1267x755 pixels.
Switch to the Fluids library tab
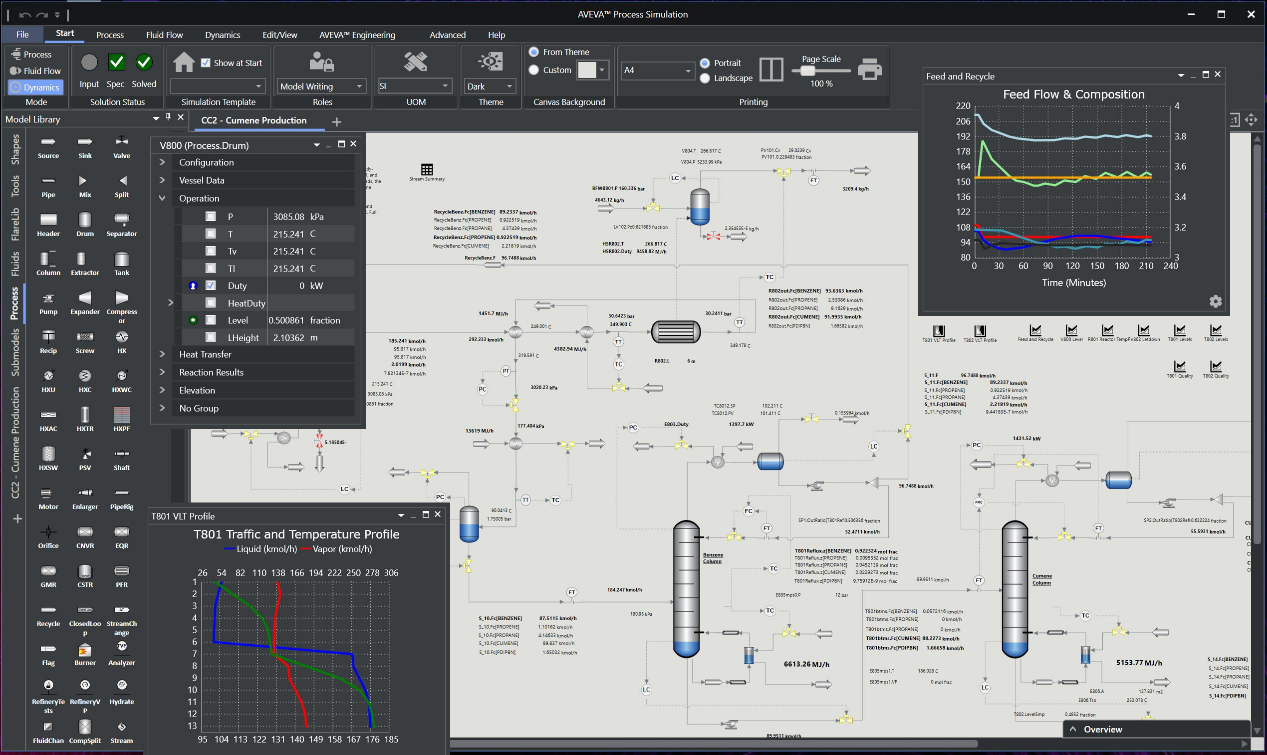tap(15, 264)
